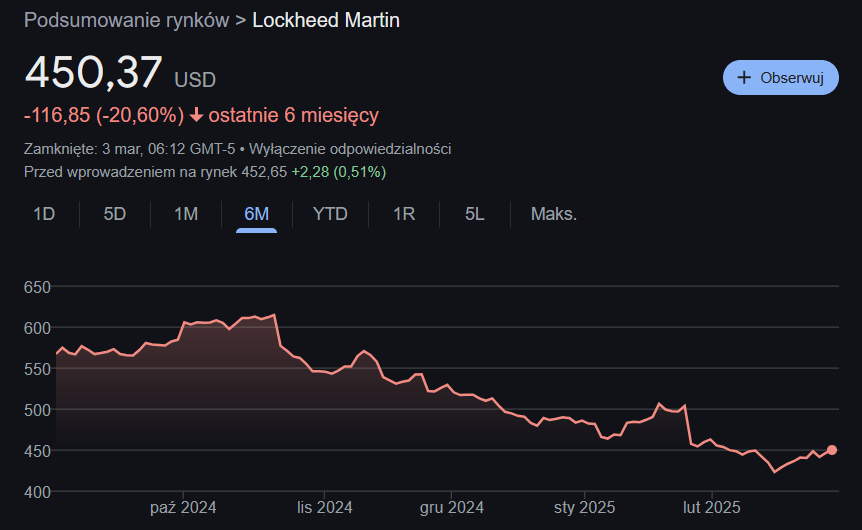Select the 5L five-year tab
The height and width of the screenshot is (530, 862).
point(475,214)
